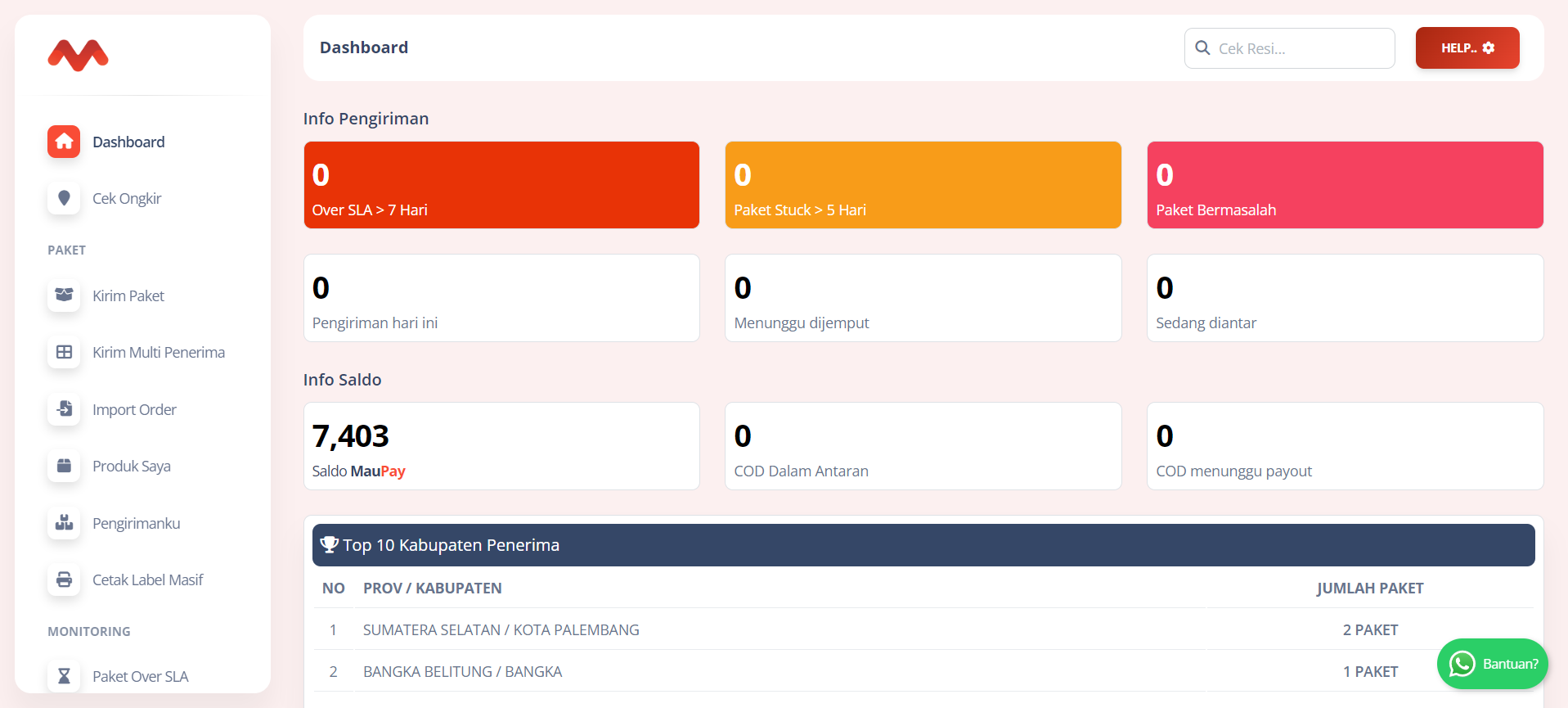
Task: Click the Kirim Multi Penerima grid icon
Action: click(64, 352)
